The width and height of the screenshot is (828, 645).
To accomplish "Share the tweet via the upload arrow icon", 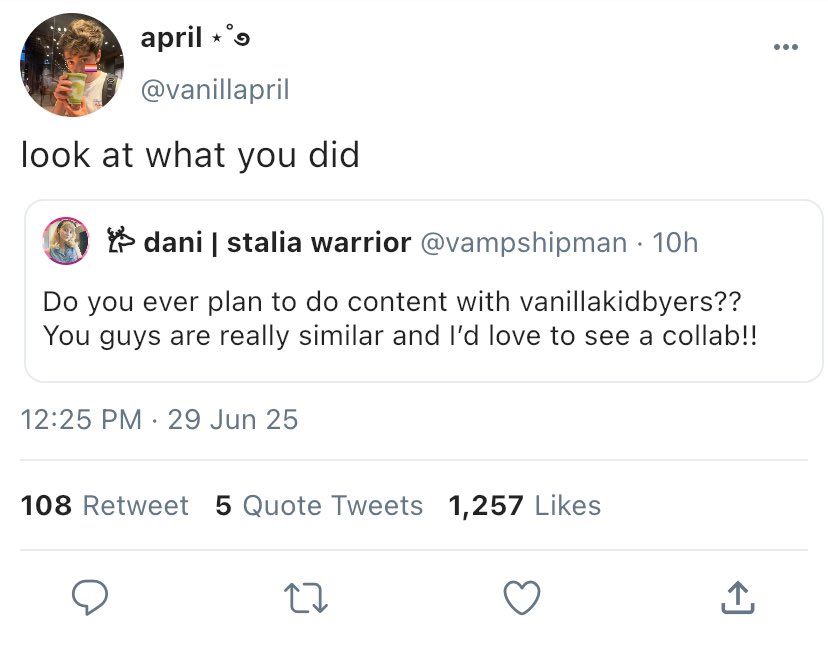I will click(x=735, y=597).
